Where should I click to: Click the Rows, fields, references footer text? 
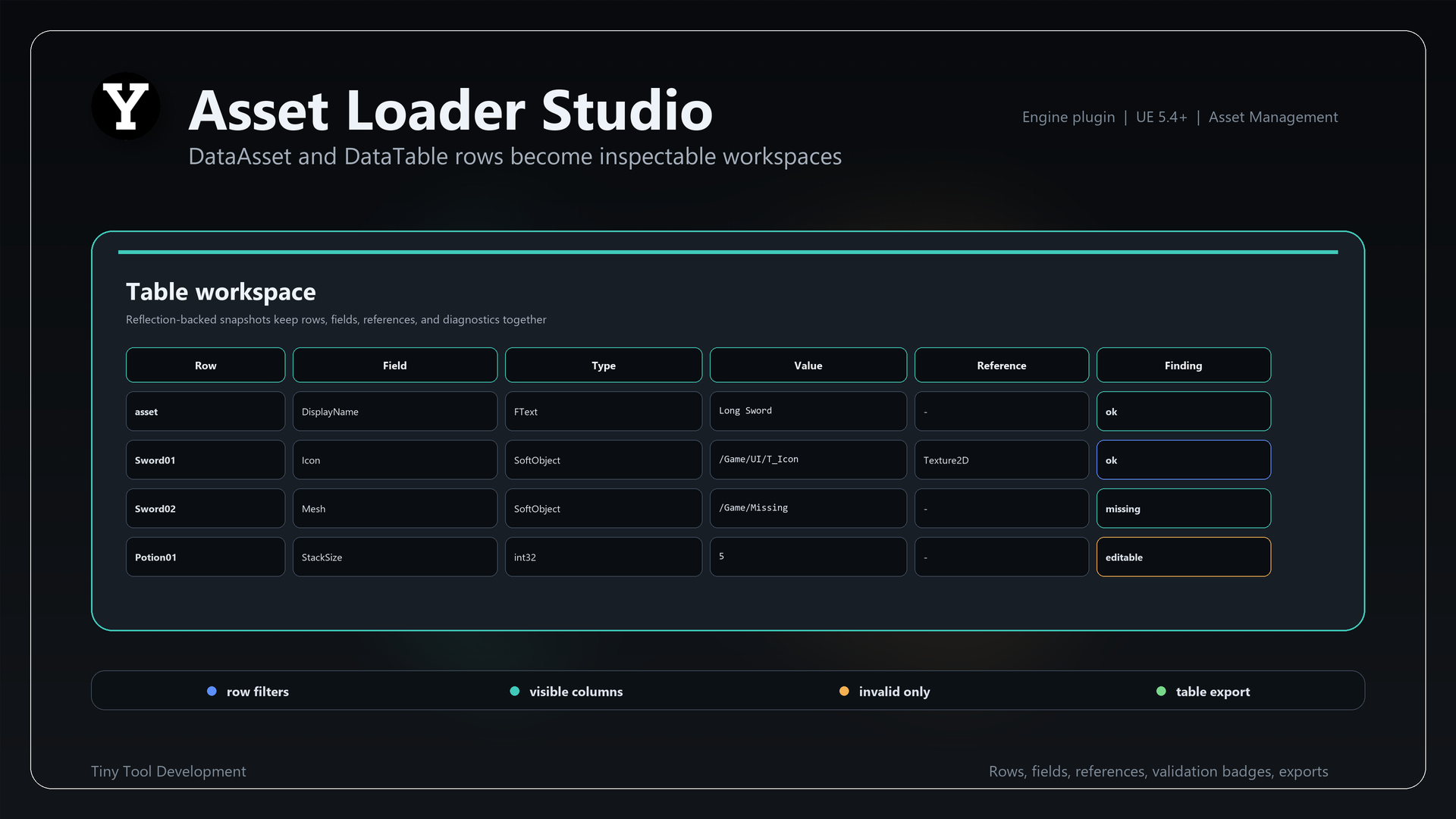(x=1159, y=771)
